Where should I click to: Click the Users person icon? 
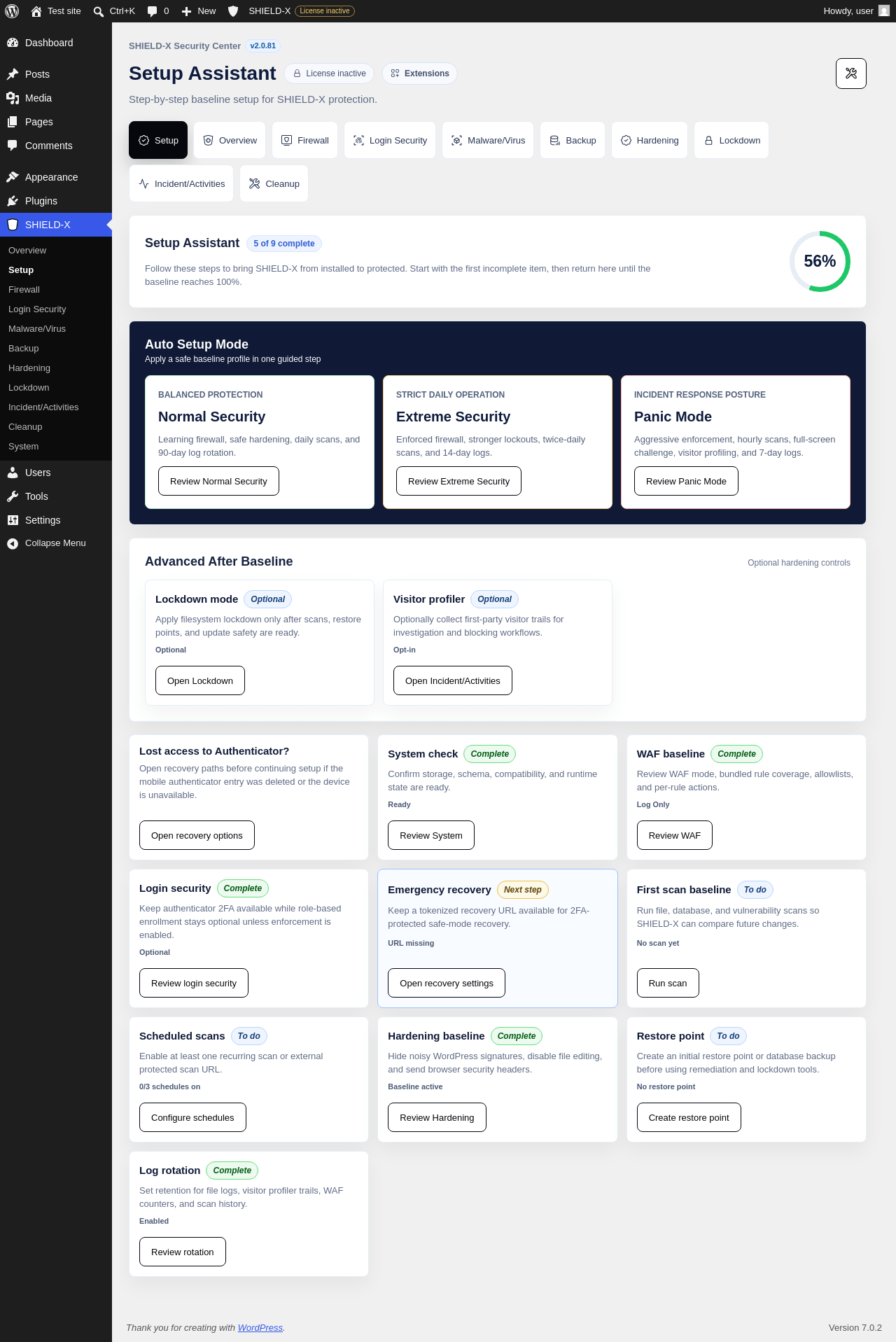pos(13,473)
